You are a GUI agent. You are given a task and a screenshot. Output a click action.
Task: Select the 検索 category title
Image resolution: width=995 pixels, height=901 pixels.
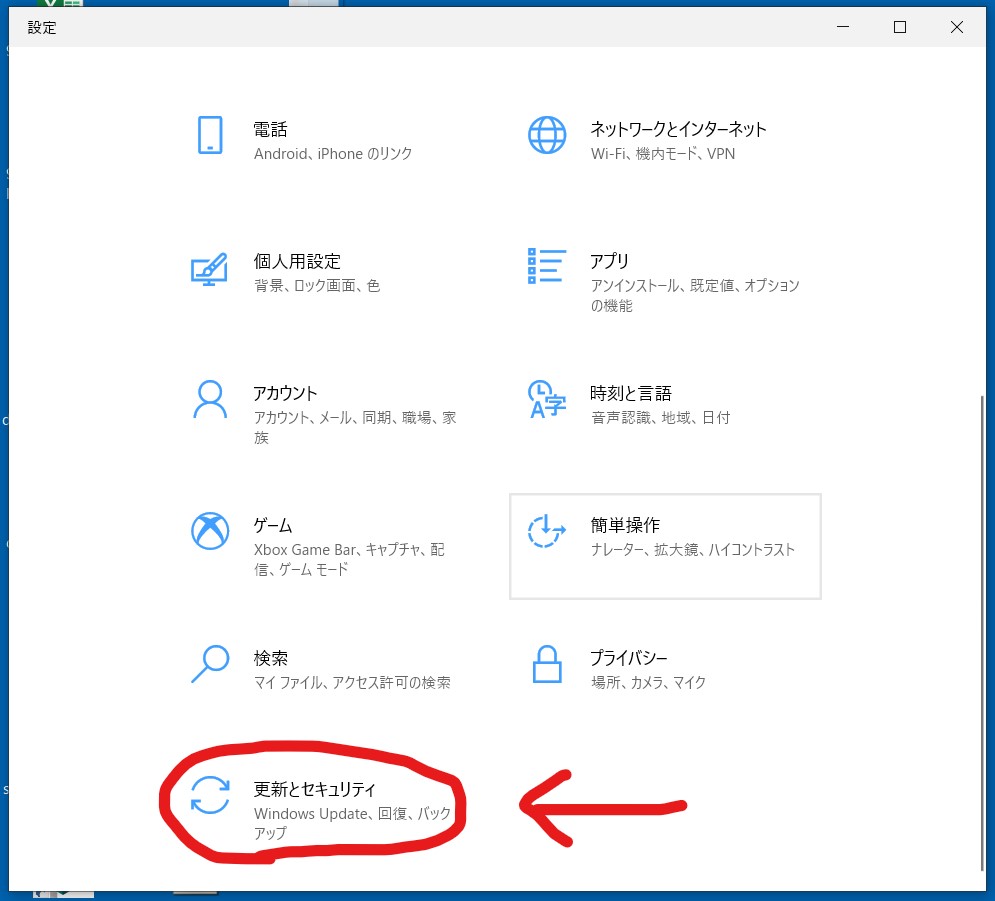pyautogui.click(x=270, y=658)
